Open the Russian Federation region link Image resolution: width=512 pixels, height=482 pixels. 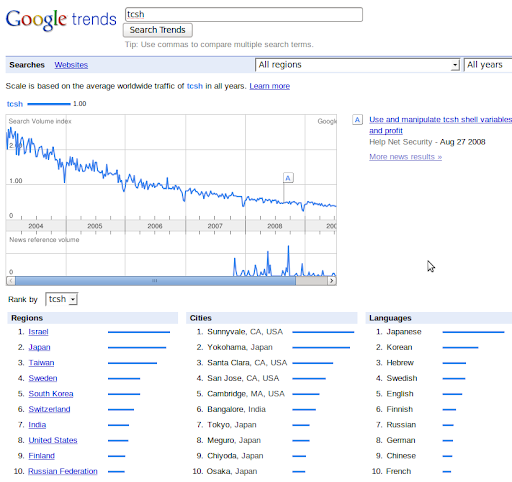63,471
